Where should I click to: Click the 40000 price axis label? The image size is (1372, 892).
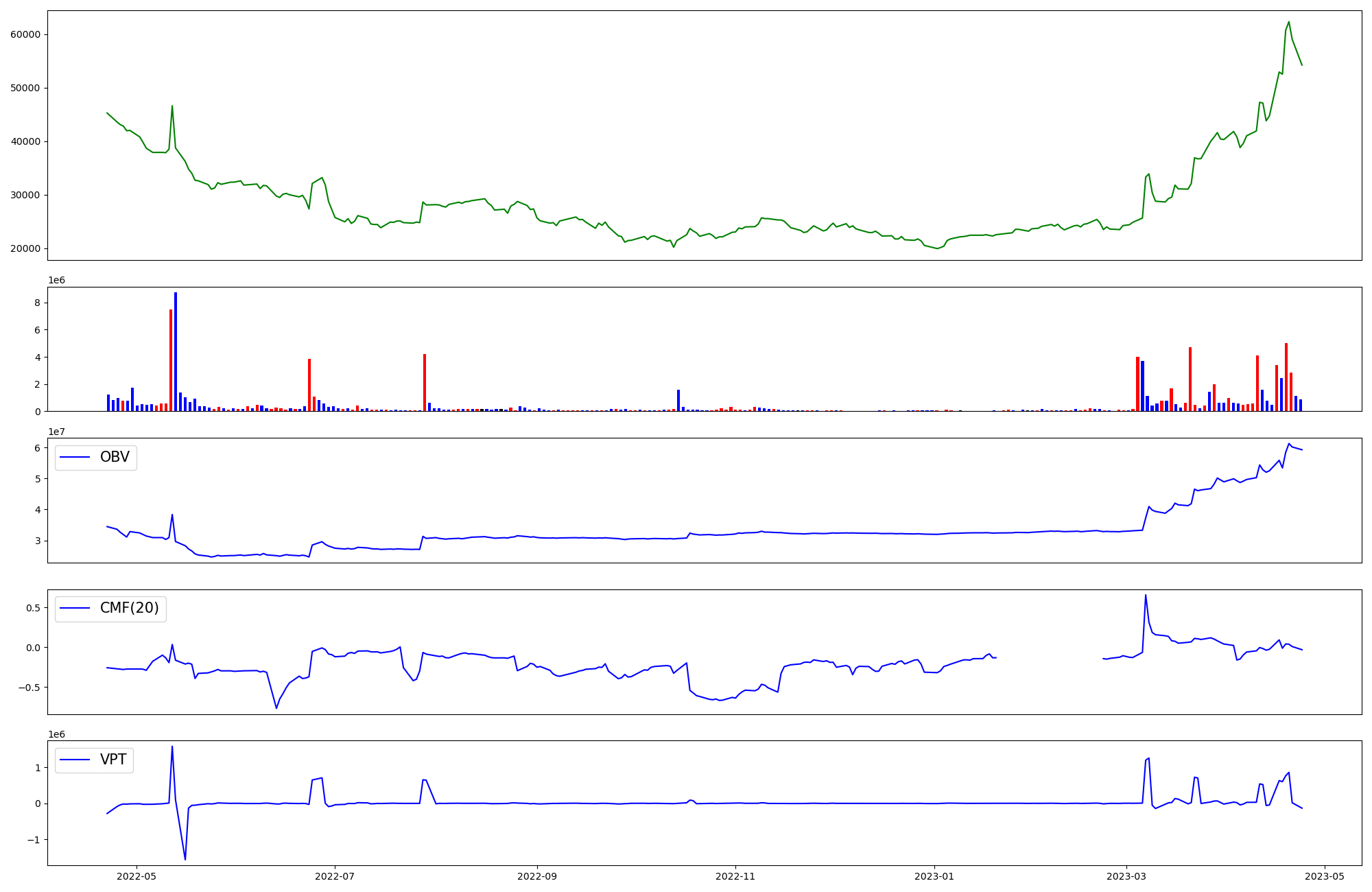coord(25,142)
